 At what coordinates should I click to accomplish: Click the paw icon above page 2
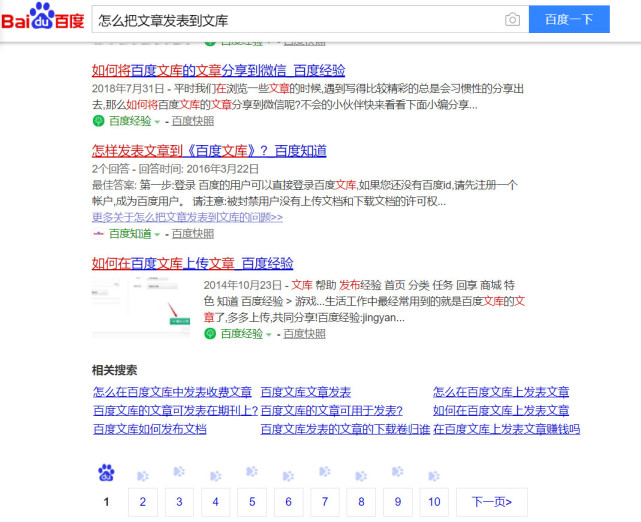pos(143,476)
